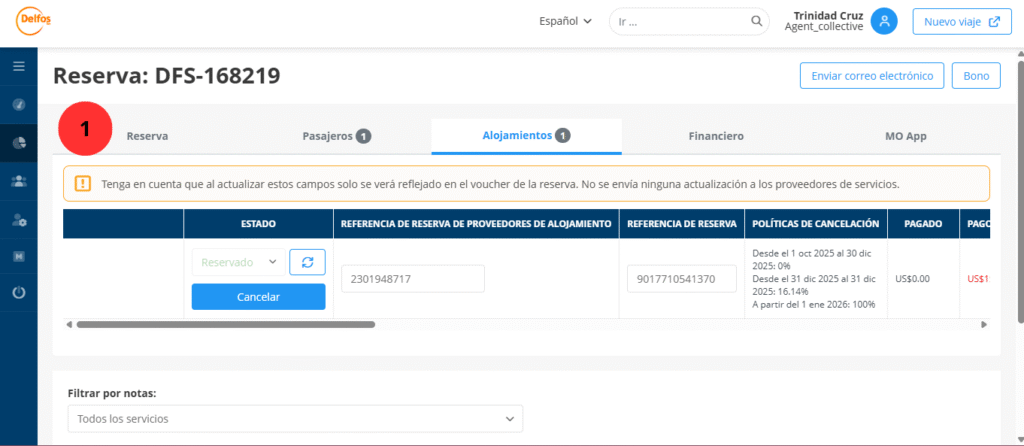Click the supplier reference field 2301948717
The width and height of the screenshot is (1024, 446).
pos(412,279)
